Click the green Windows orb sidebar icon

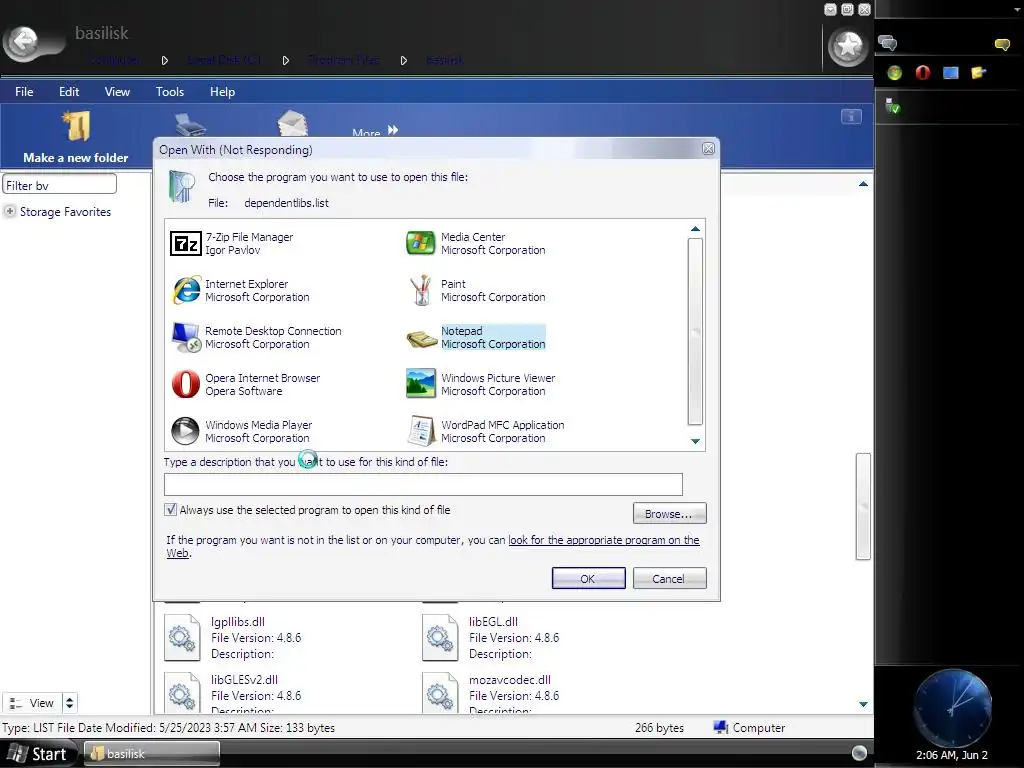click(895, 72)
